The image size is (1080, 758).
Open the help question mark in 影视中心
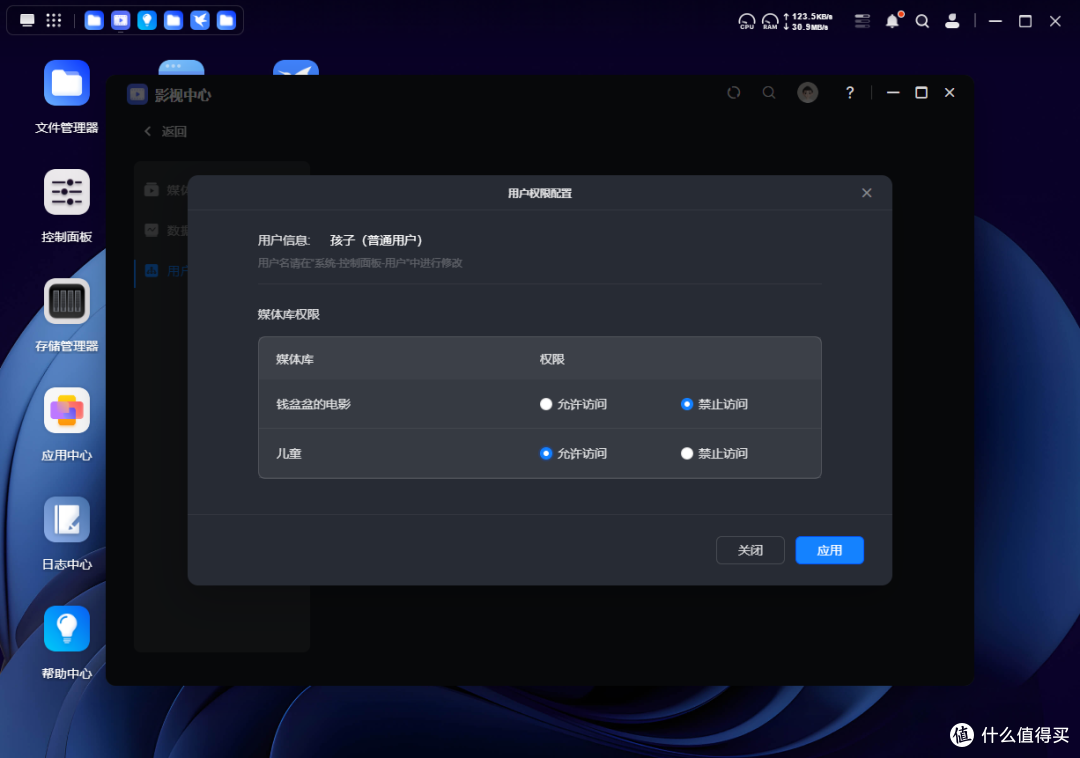(850, 92)
